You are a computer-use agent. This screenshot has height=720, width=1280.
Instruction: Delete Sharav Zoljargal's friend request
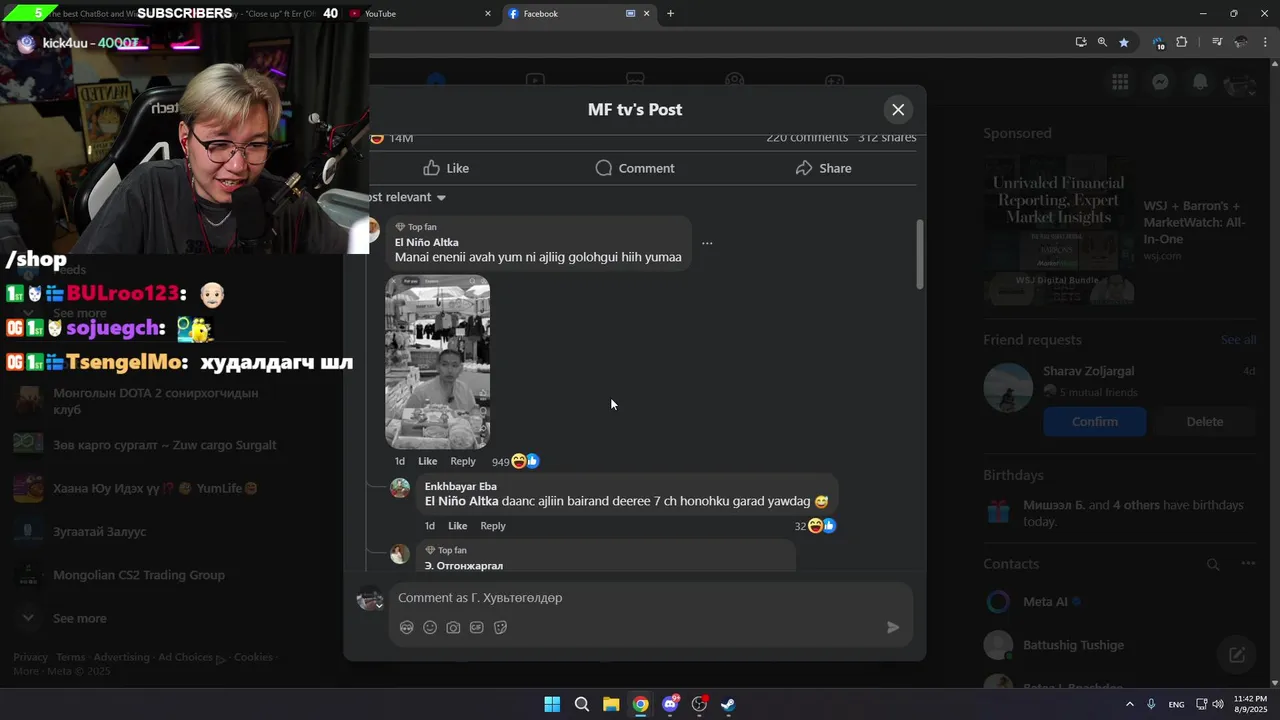(1205, 422)
